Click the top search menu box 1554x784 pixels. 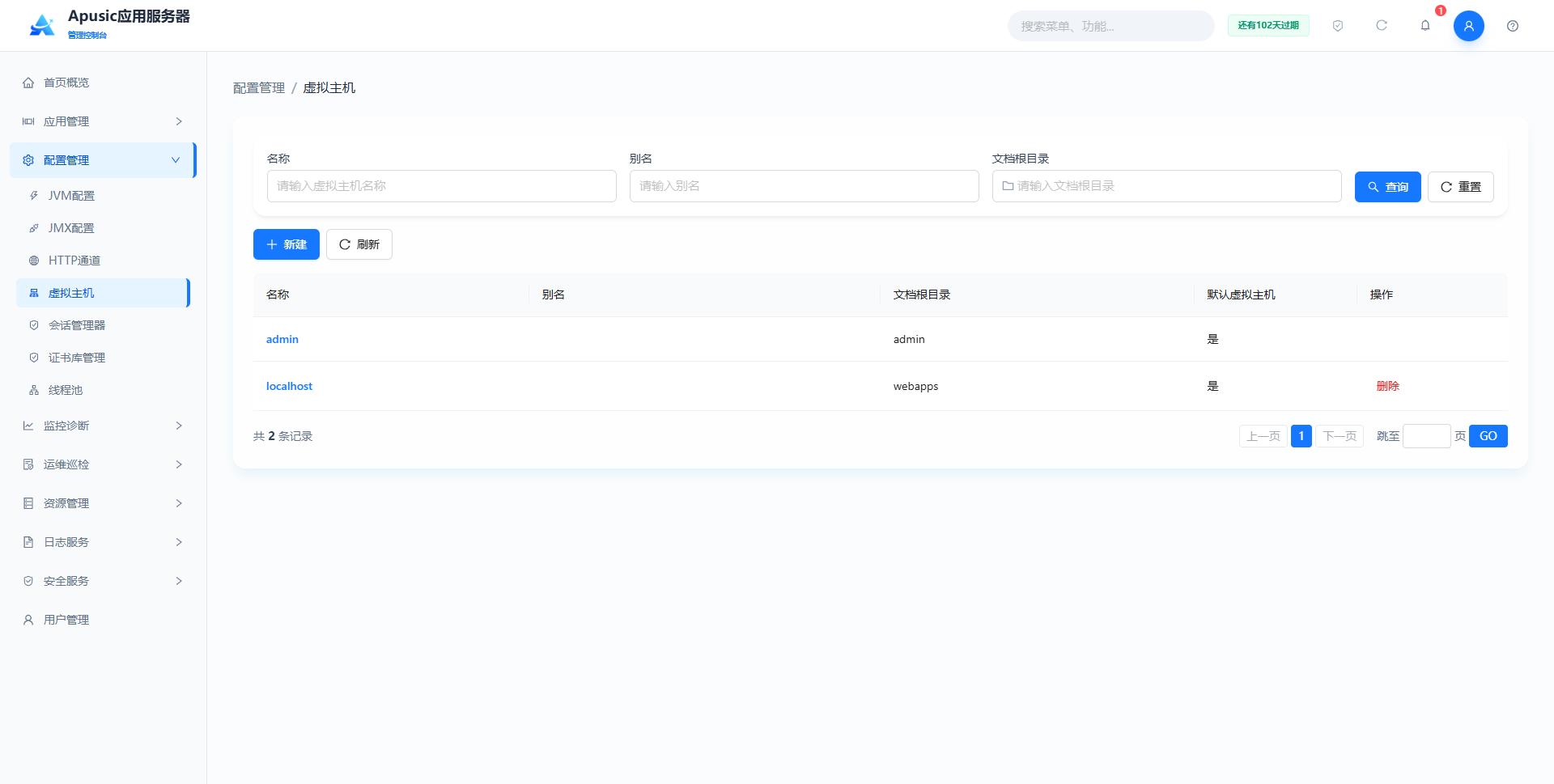[1110, 26]
